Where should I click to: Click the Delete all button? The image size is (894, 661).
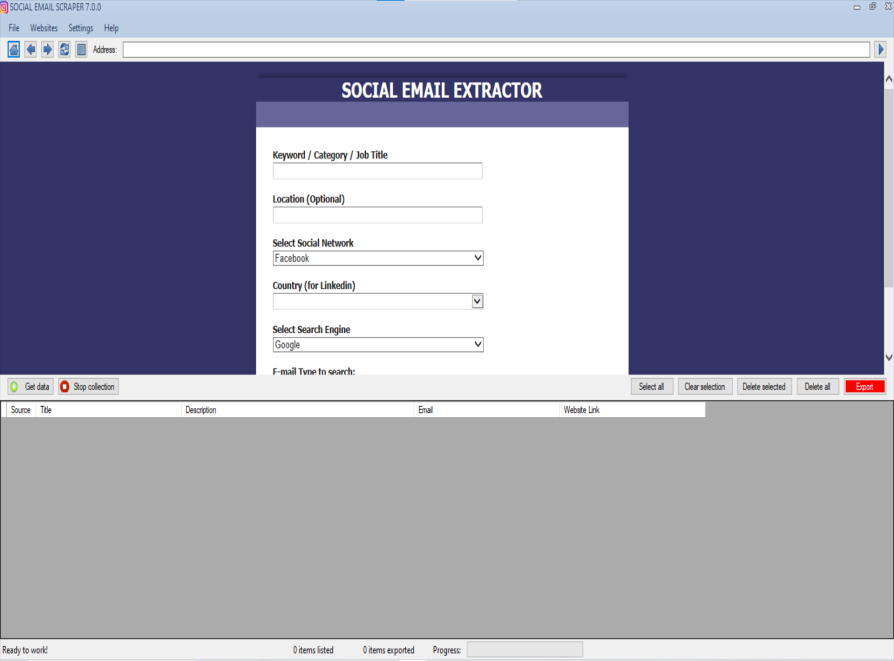pos(818,387)
